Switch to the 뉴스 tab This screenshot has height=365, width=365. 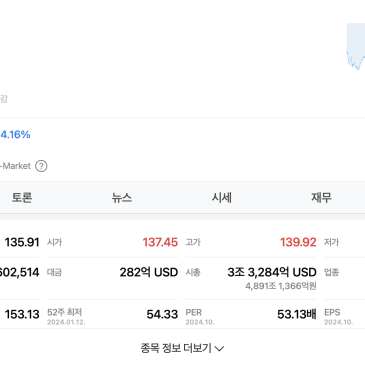[x=122, y=198]
